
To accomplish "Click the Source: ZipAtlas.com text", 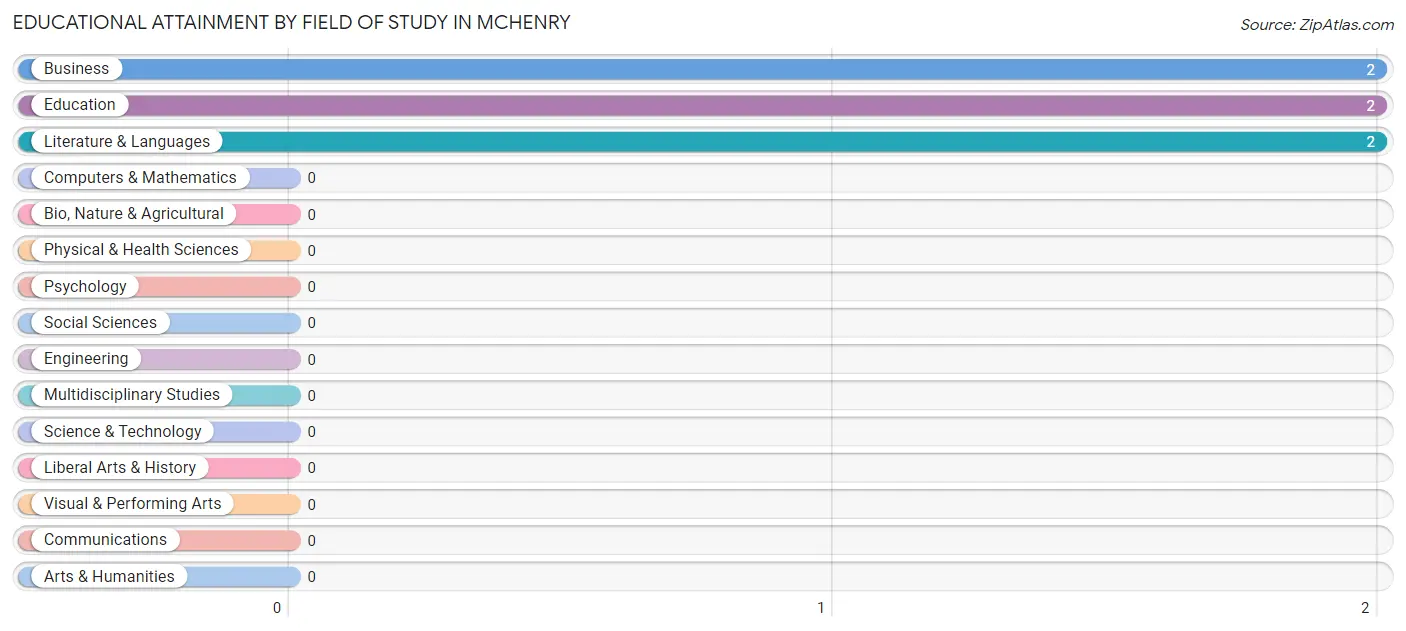I will [1317, 25].
